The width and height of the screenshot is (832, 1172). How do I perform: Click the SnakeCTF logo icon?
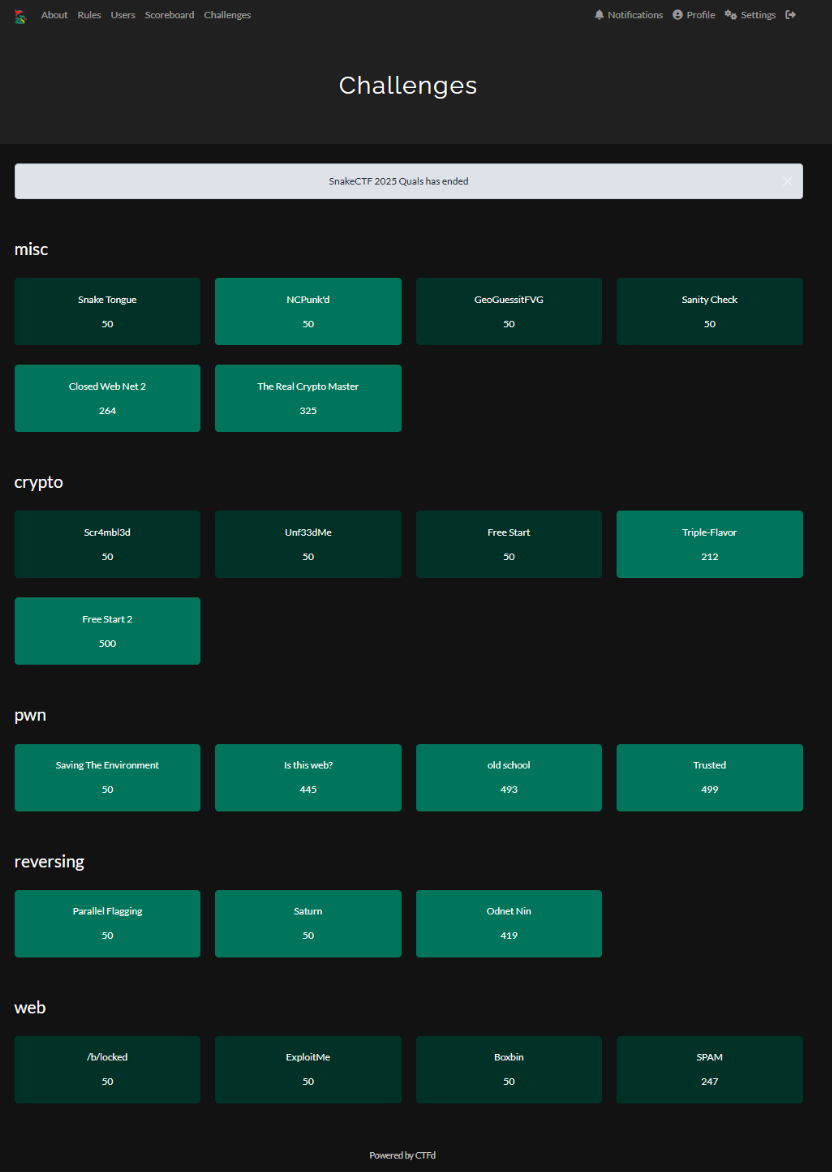(20, 16)
